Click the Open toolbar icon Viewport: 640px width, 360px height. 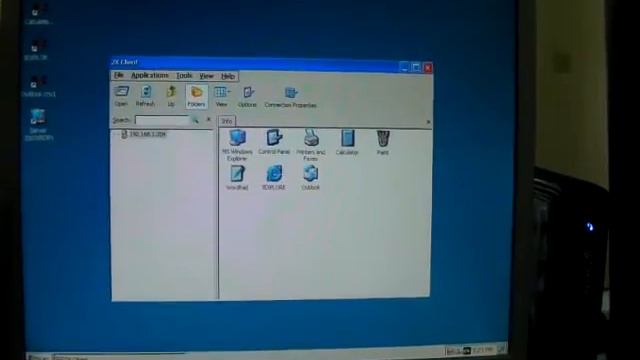click(x=121, y=96)
